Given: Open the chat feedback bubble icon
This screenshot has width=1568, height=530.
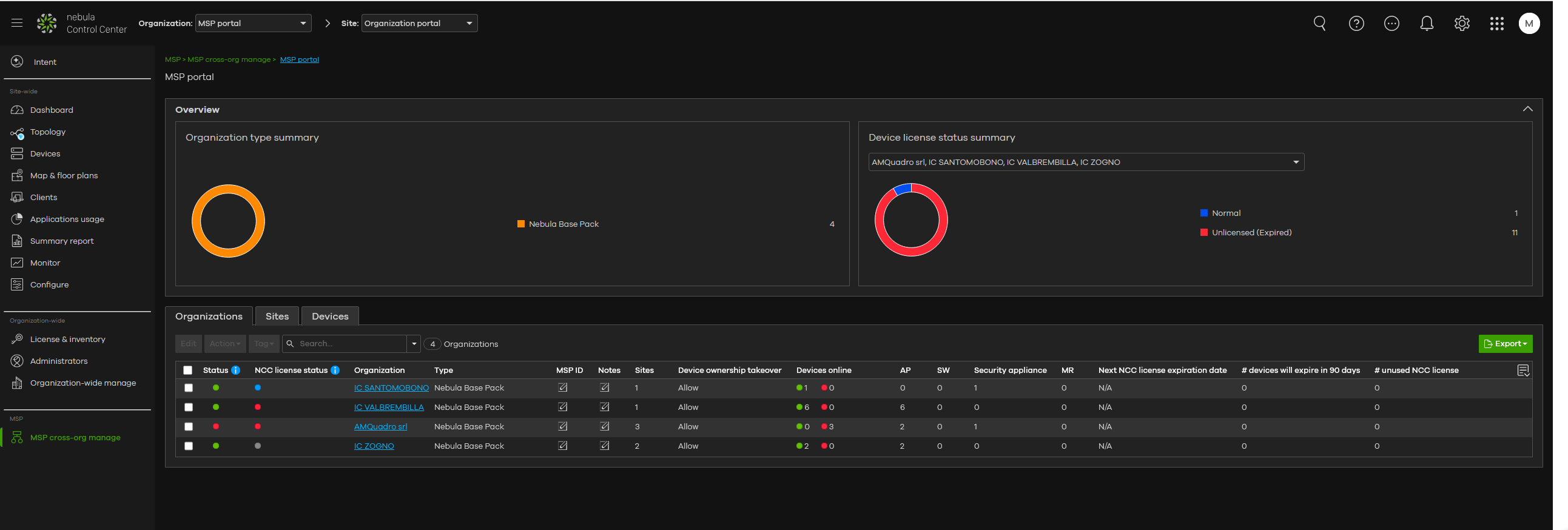Looking at the screenshot, I should click(1391, 23).
